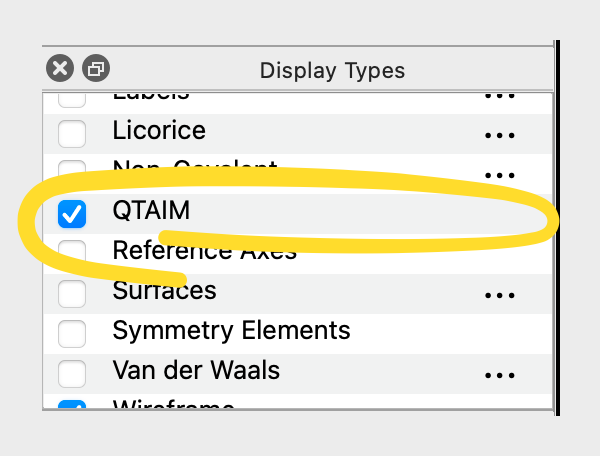This screenshot has width=600, height=456.
Task: Toggle the Surfaces checkbox on
Action: (72, 294)
